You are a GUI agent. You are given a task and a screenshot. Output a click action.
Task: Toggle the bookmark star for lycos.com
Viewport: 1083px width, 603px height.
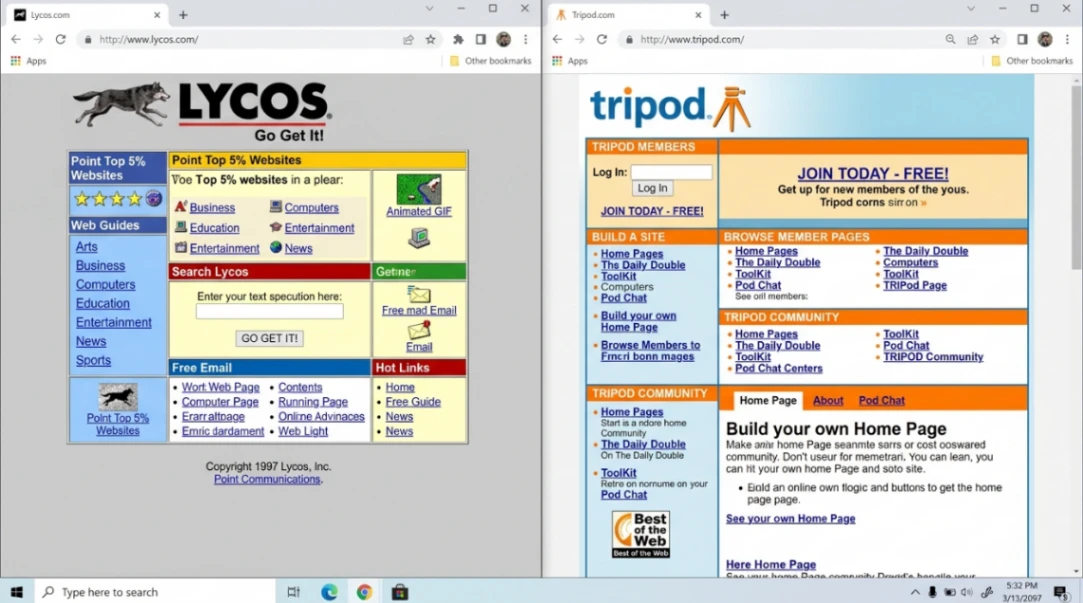tap(430, 39)
